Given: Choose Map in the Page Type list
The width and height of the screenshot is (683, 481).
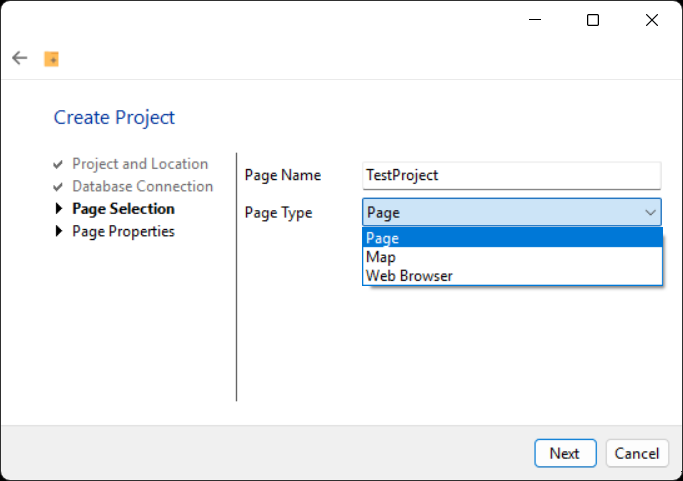Looking at the screenshot, I should (x=512, y=257).
